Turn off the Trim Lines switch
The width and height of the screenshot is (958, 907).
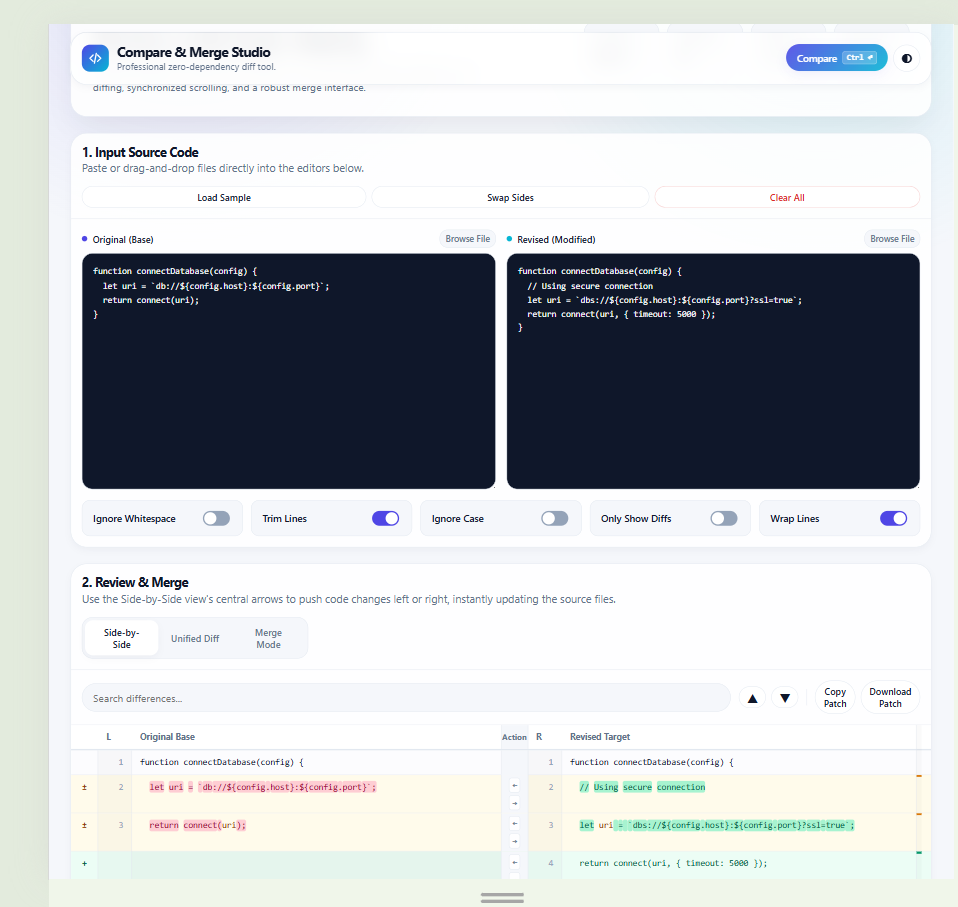coord(386,519)
